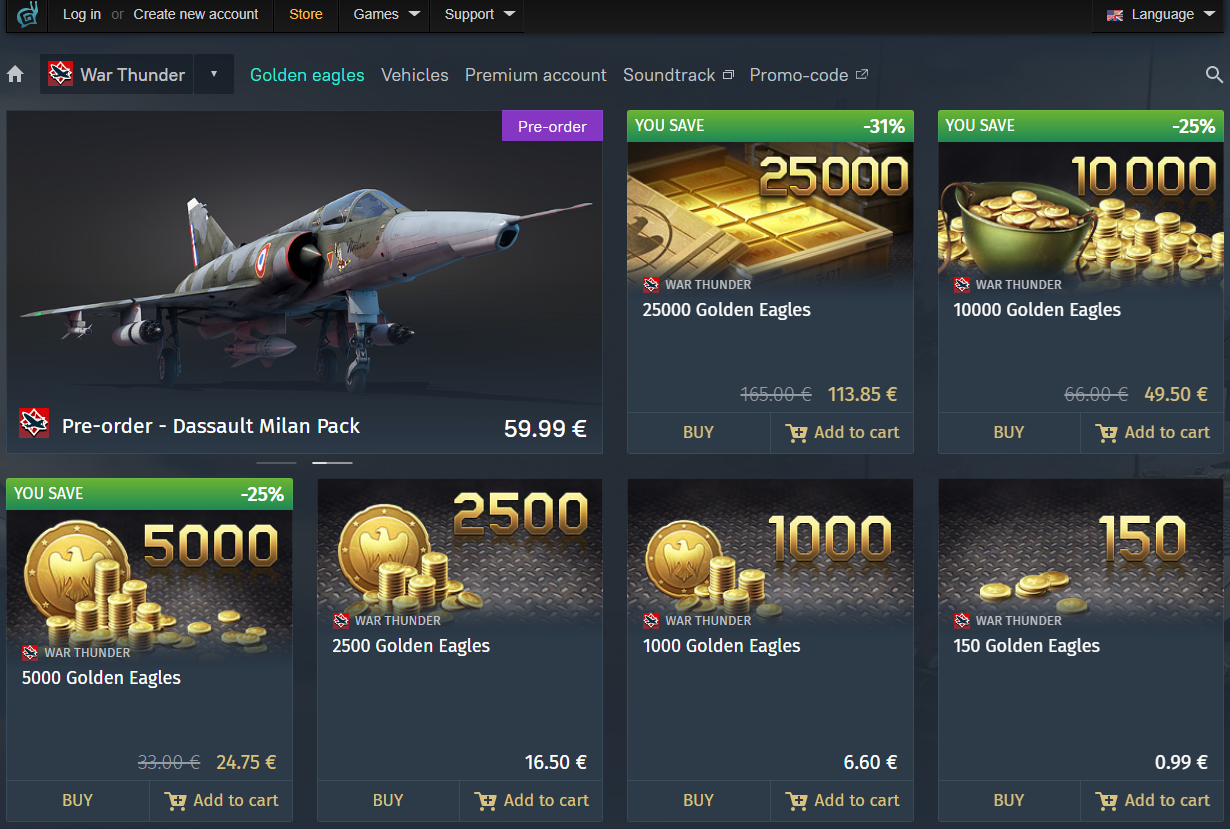Screen dimensions: 1230x829
Task: Switch to the Vehicles tab
Action: point(415,75)
